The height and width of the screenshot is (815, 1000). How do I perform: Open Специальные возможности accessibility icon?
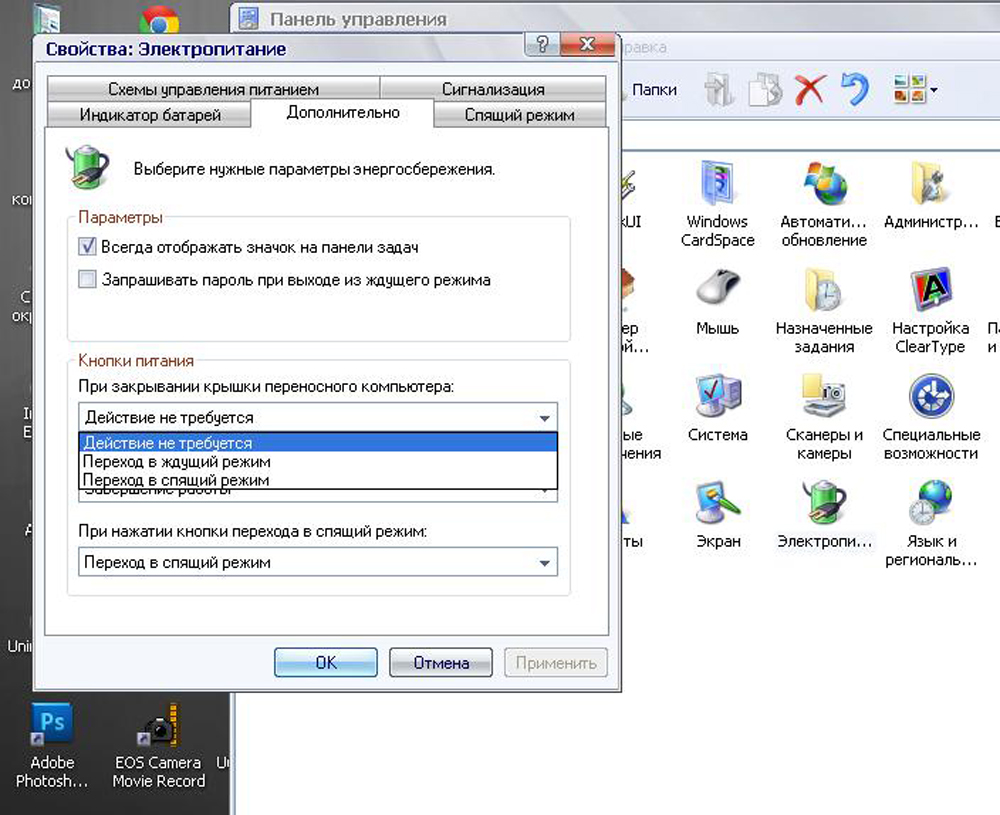point(930,398)
